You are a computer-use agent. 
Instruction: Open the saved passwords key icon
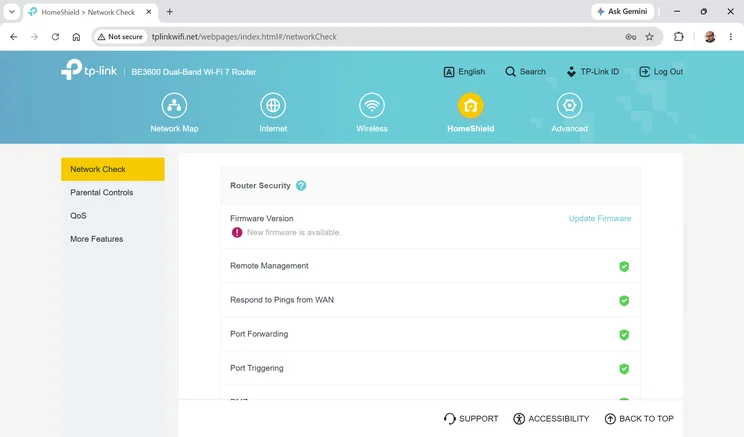pos(630,37)
